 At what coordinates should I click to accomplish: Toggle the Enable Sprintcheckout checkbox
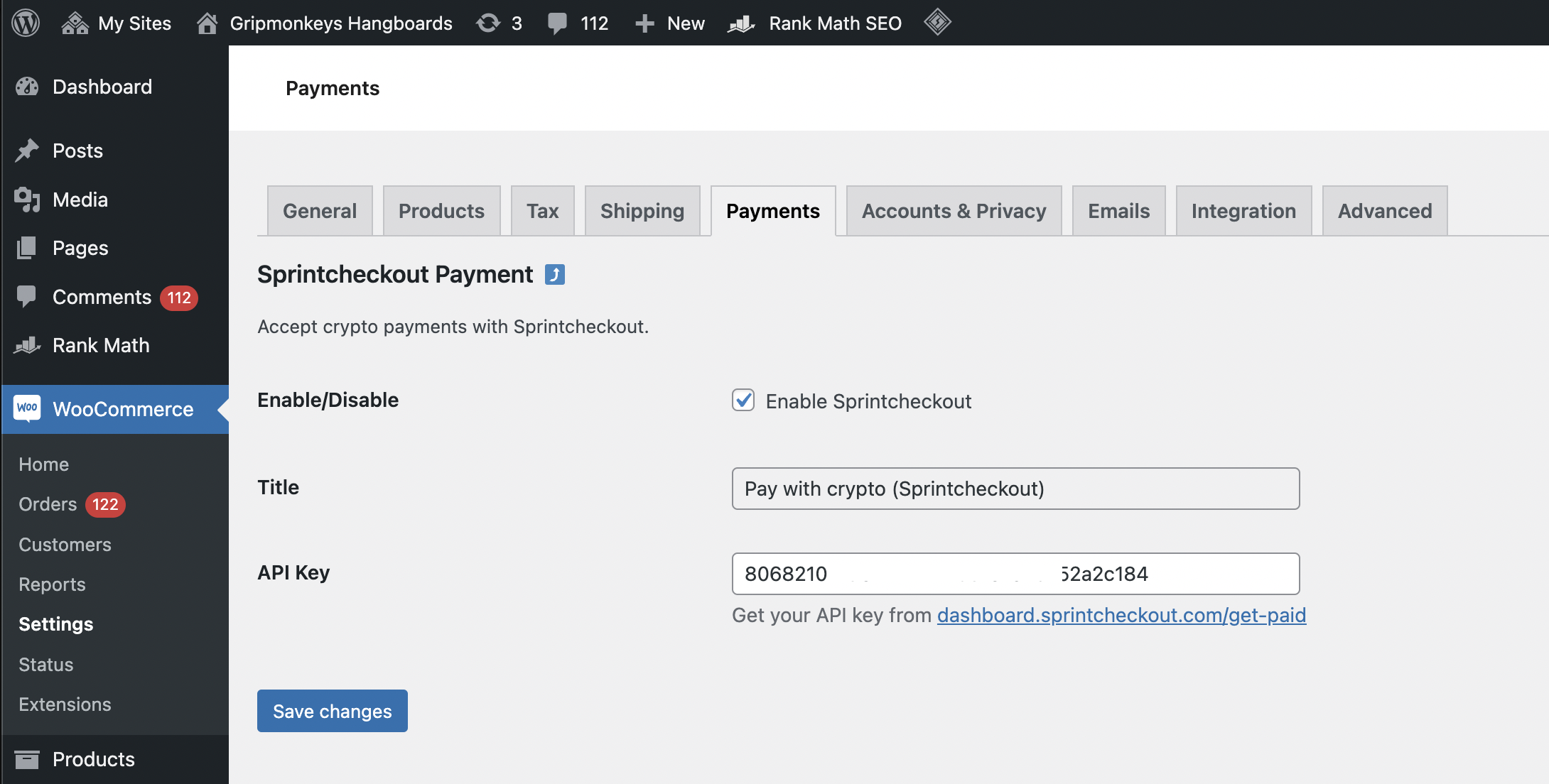(x=743, y=400)
